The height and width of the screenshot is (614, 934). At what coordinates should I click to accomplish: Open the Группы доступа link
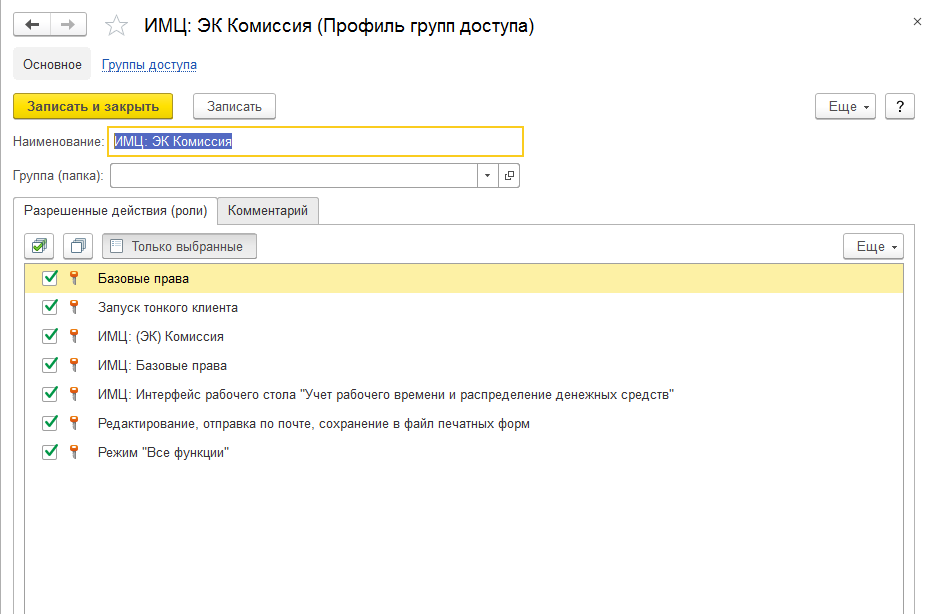point(149,65)
